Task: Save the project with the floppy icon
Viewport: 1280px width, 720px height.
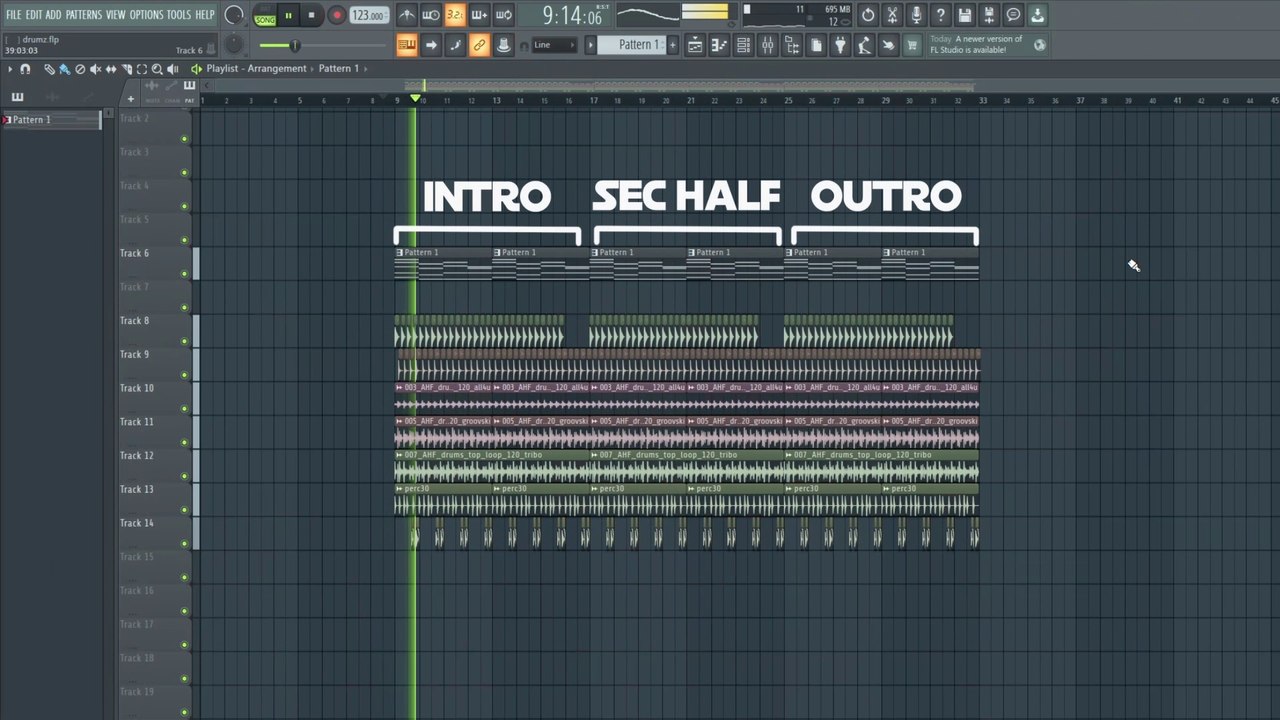Action: [965, 15]
